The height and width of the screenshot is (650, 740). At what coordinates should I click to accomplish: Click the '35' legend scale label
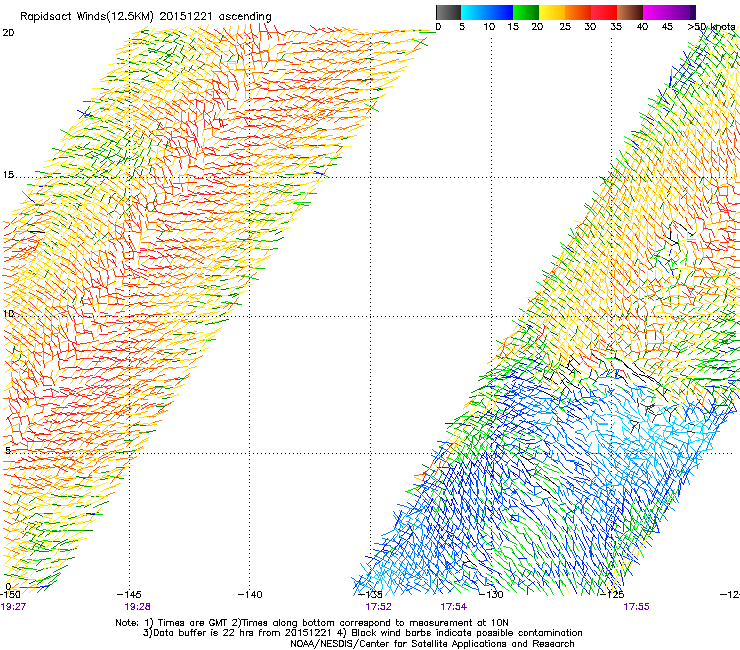point(616,27)
